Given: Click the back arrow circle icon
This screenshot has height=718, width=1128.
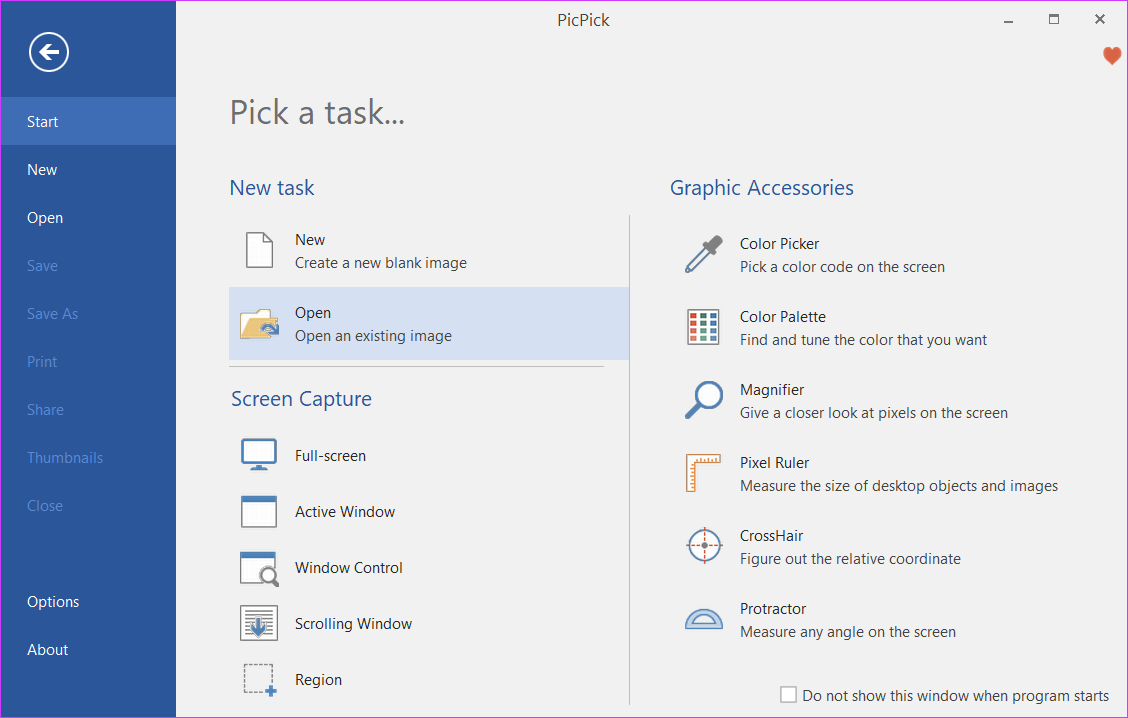Looking at the screenshot, I should [x=49, y=52].
